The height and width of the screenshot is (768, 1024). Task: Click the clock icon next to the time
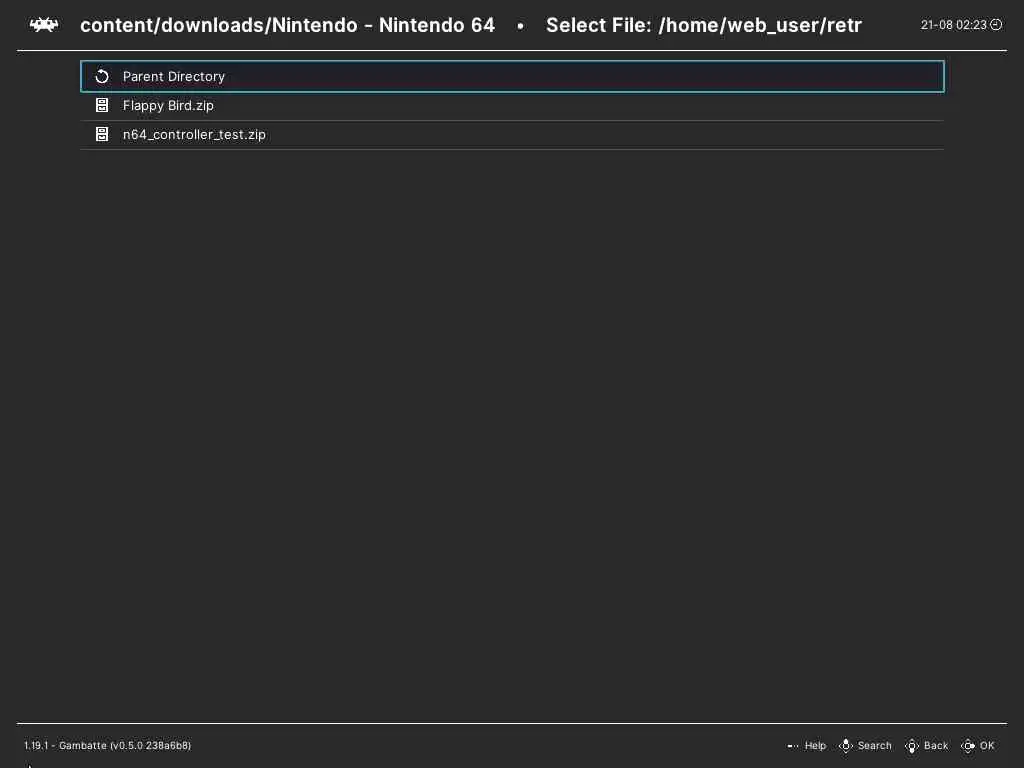996,25
